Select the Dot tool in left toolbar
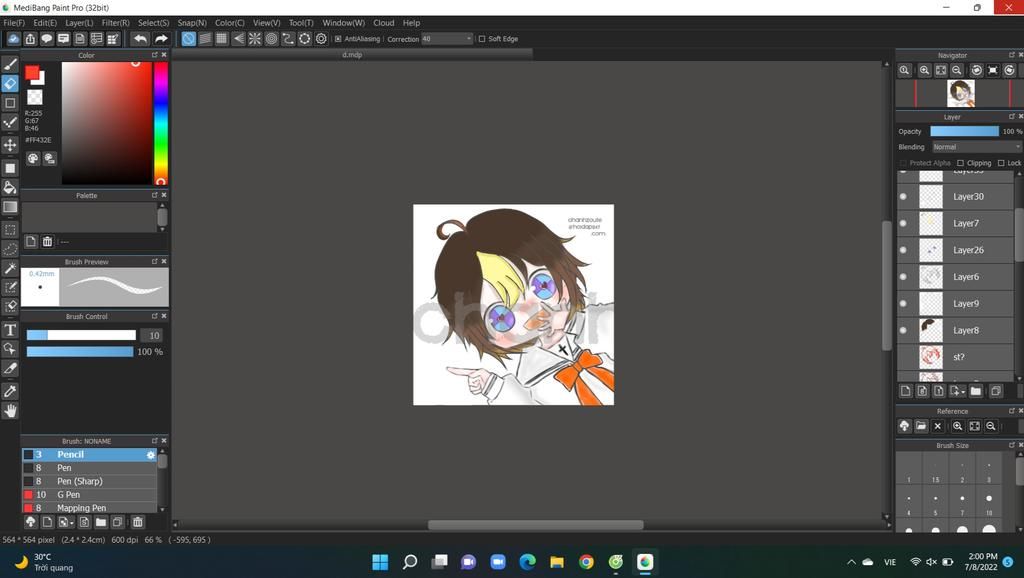Screen dimensions: 1024x578 click(x=10, y=122)
